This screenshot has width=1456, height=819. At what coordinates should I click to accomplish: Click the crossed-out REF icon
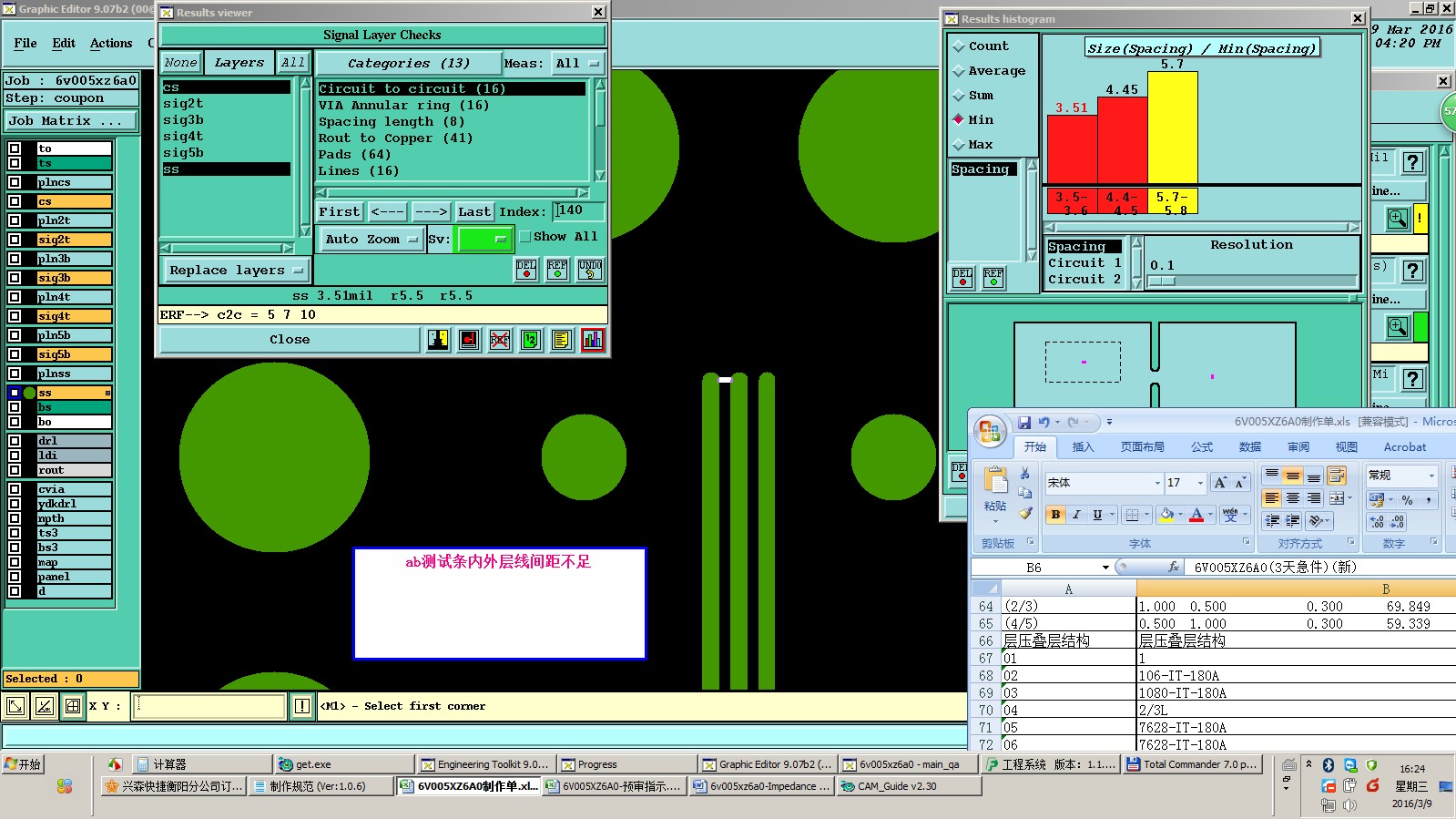[500, 340]
